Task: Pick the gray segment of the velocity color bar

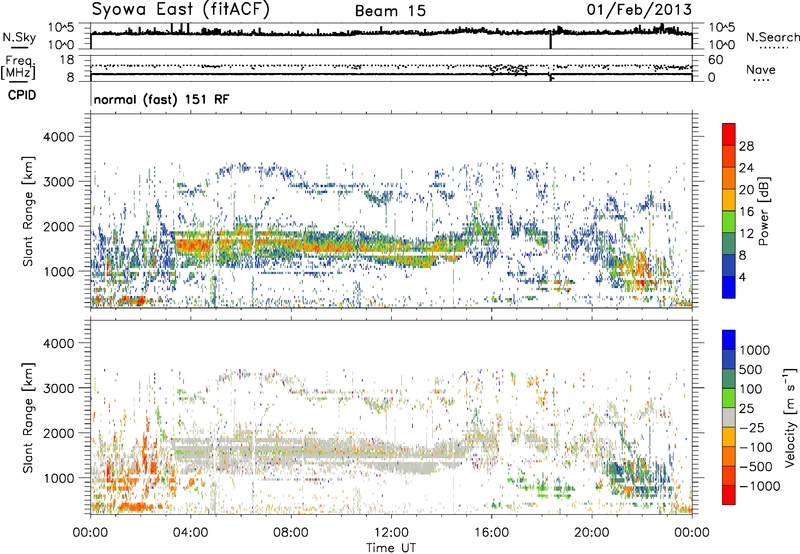Action: pos(729,417)
